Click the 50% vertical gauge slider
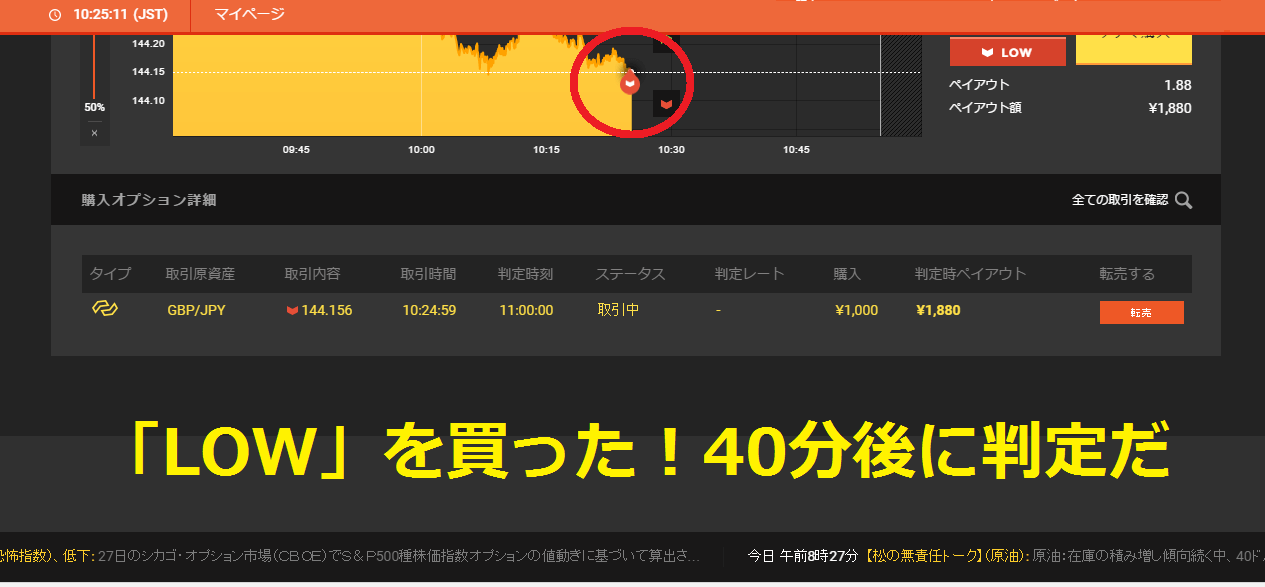 coord(94,70)
